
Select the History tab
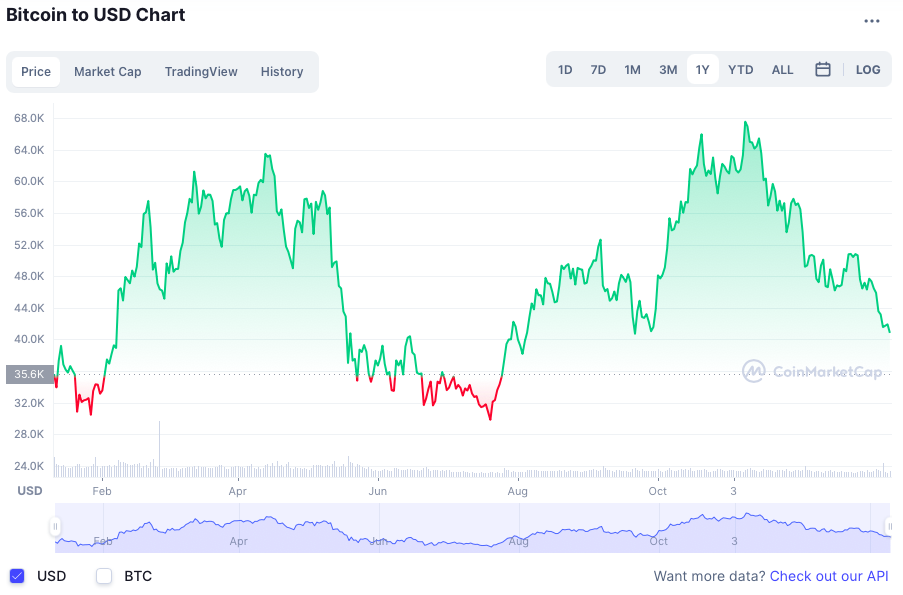point(282,72)
